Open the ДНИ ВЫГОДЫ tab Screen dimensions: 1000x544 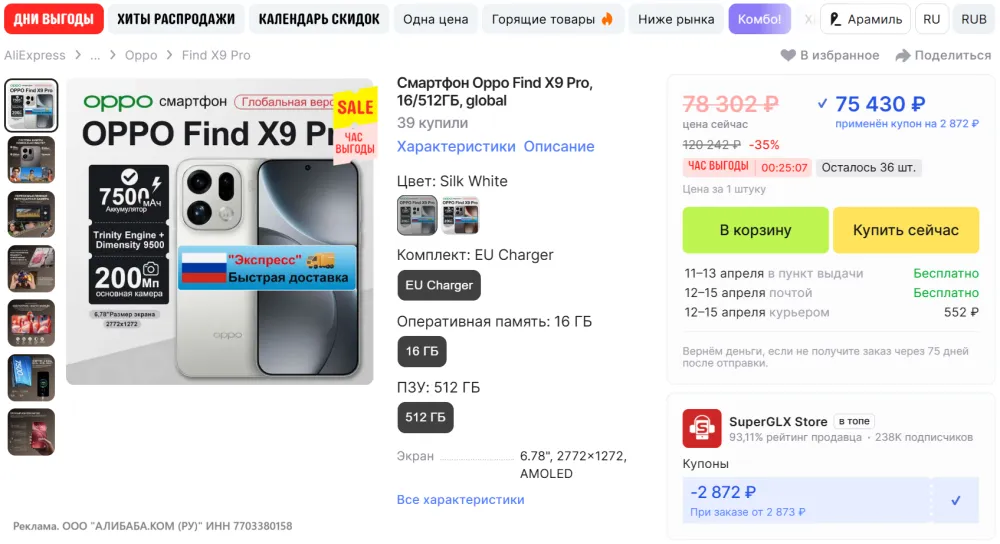pyautogui.click(x=54, y=19)
